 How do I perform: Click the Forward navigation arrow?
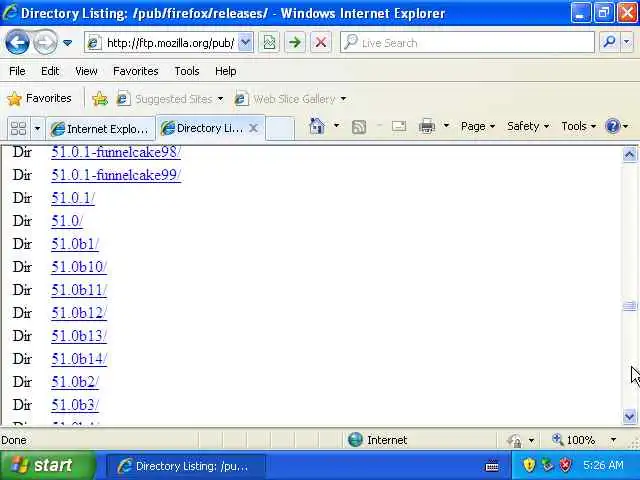pyautogui.click(x=45, y=42)
